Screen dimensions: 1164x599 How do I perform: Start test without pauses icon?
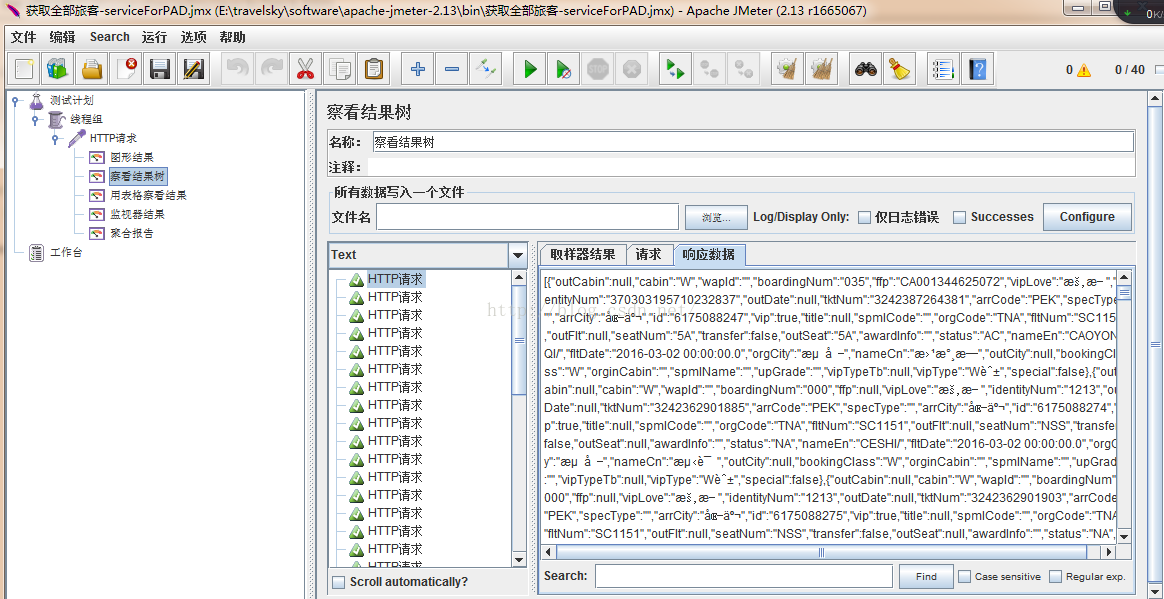point(563,69)
